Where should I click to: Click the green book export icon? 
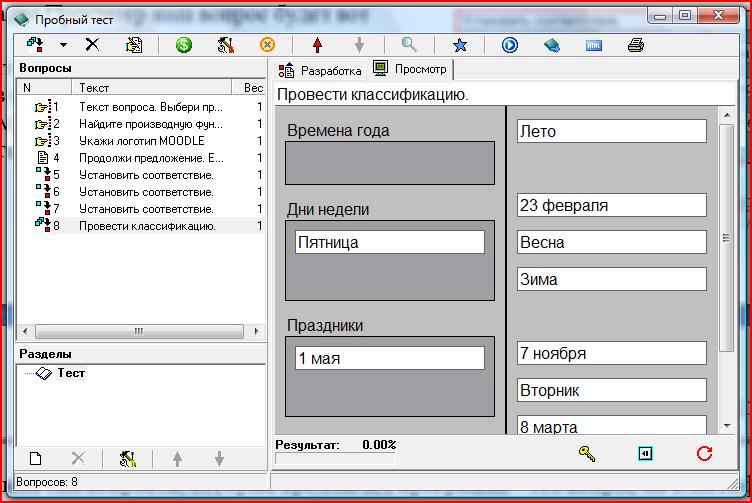pos(552,45)
